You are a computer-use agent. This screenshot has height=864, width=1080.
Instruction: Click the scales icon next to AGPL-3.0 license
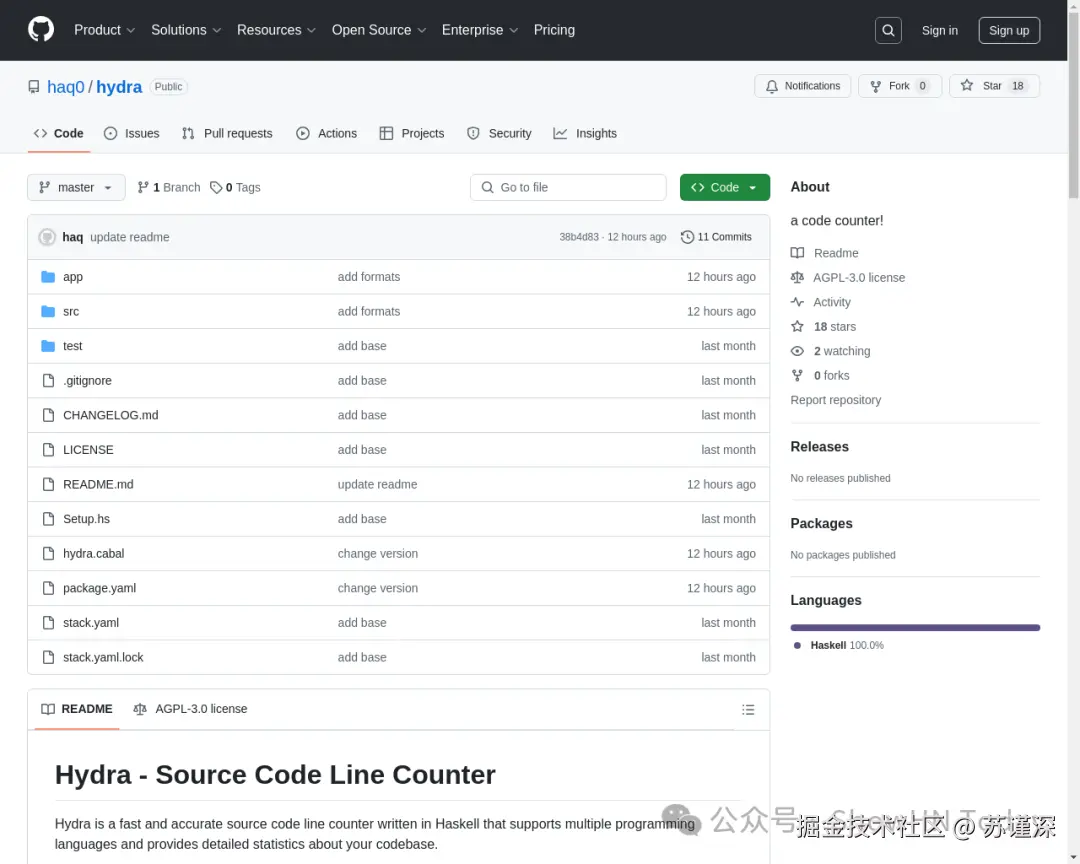click(797, 278)
